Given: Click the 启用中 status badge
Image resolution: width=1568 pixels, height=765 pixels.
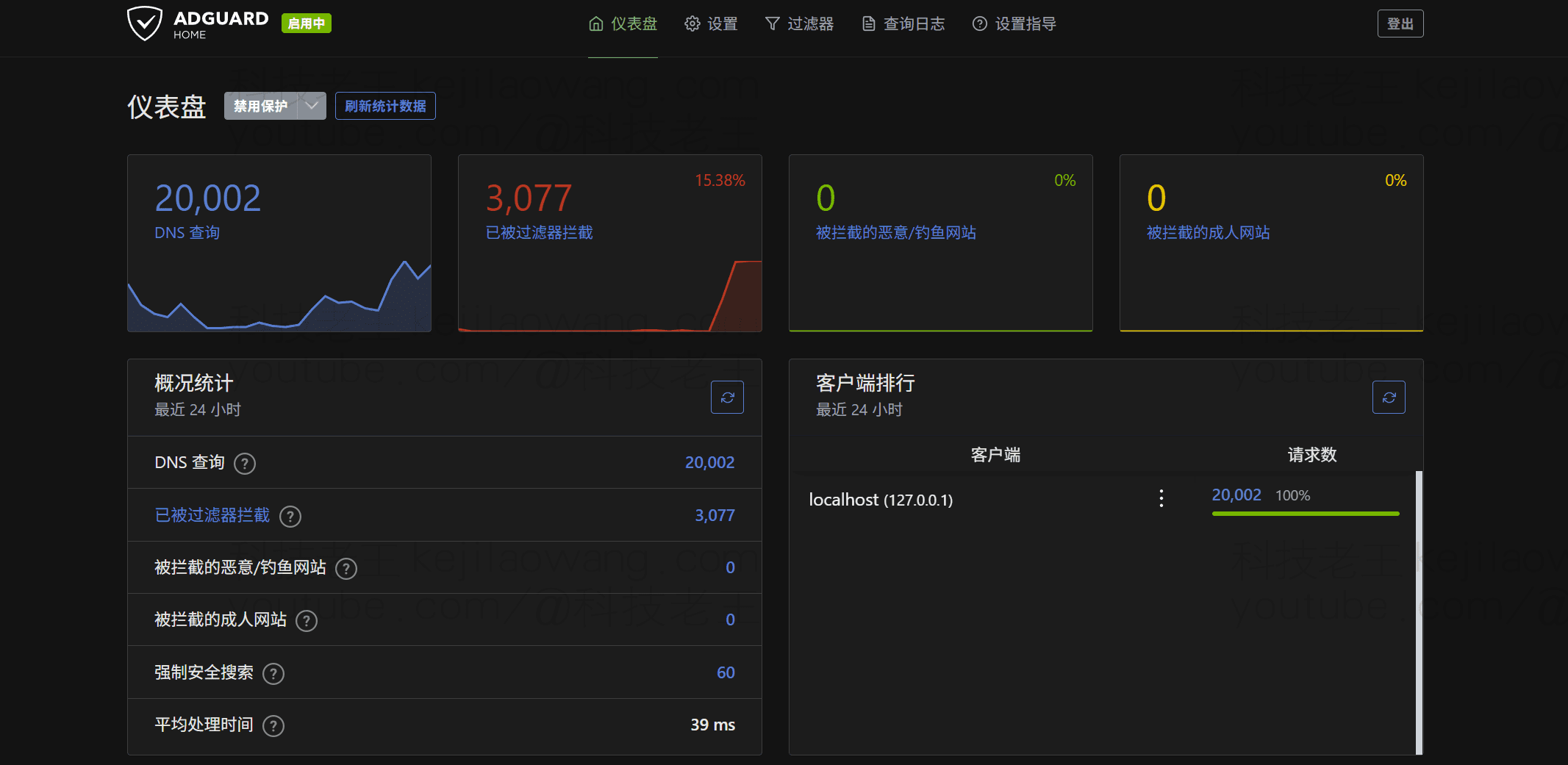Looking at the screenshot, I should point(307,24).
